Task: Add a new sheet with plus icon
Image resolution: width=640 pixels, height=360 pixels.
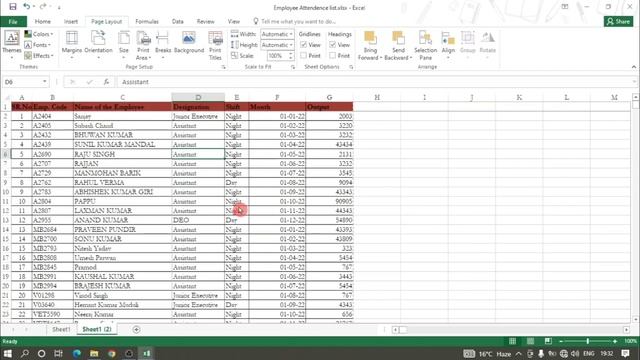Action: coord(136,329)
